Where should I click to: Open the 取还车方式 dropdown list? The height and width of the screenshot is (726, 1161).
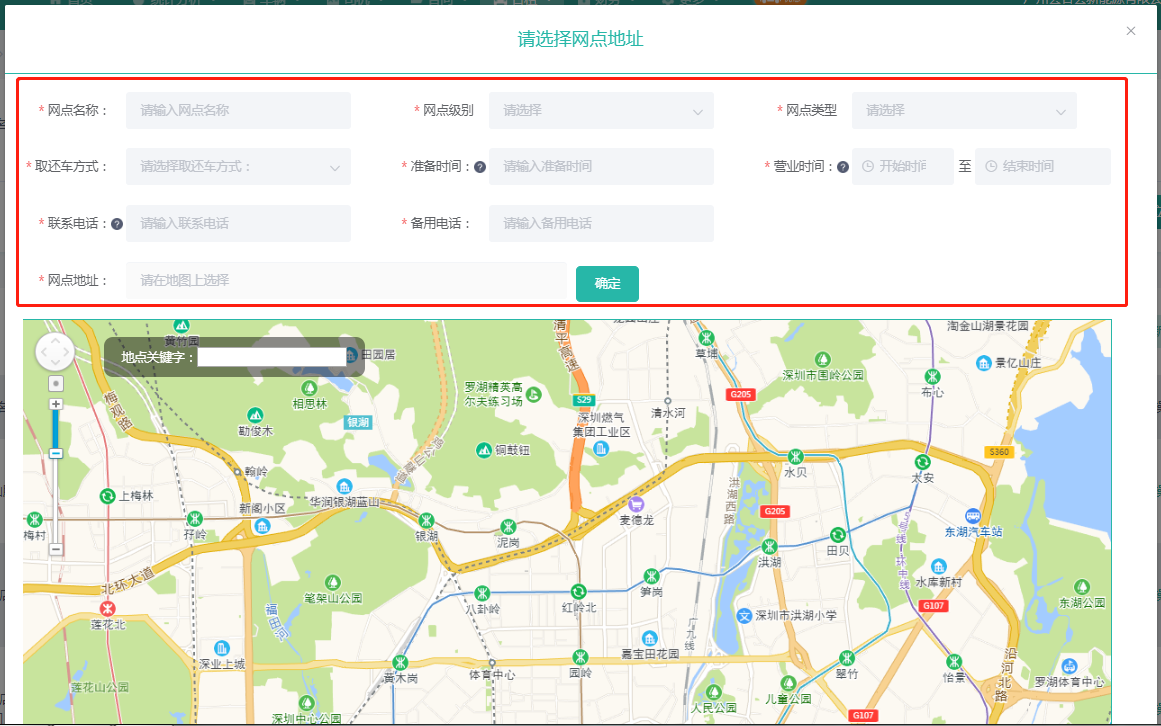pos(238,167)
